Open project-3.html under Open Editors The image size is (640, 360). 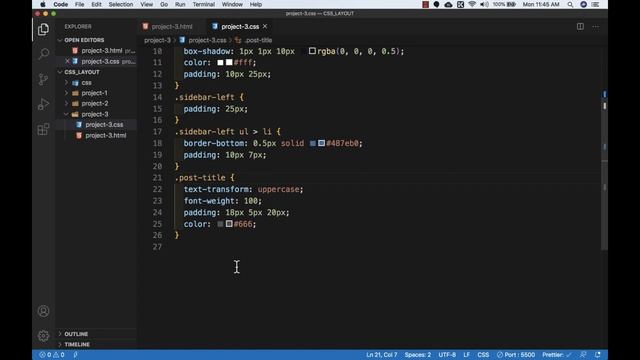(102, 51)
